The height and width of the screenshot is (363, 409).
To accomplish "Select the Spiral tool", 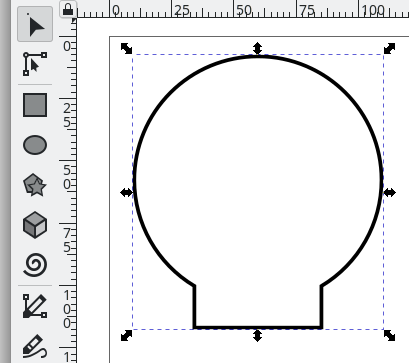I will [35, 265].
